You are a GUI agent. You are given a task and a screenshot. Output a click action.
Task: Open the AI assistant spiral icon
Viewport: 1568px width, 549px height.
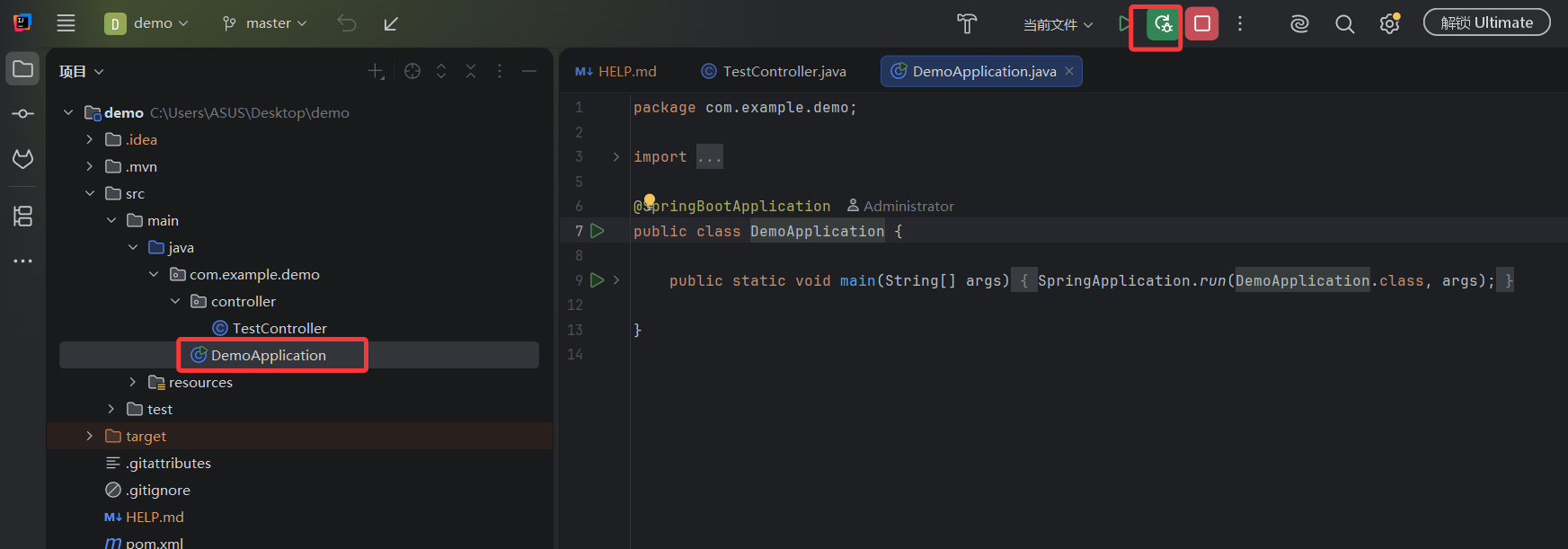tap(1299, 24)
